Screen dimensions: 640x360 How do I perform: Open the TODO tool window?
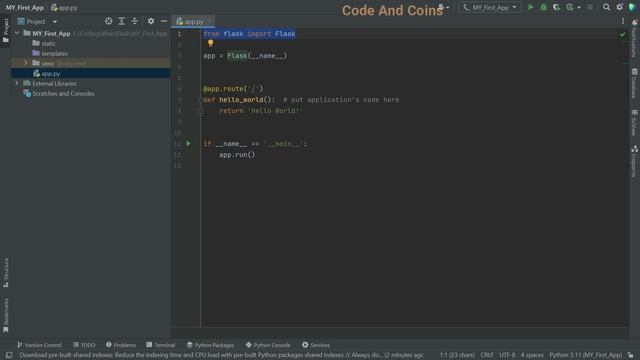(x=84, y=345)
